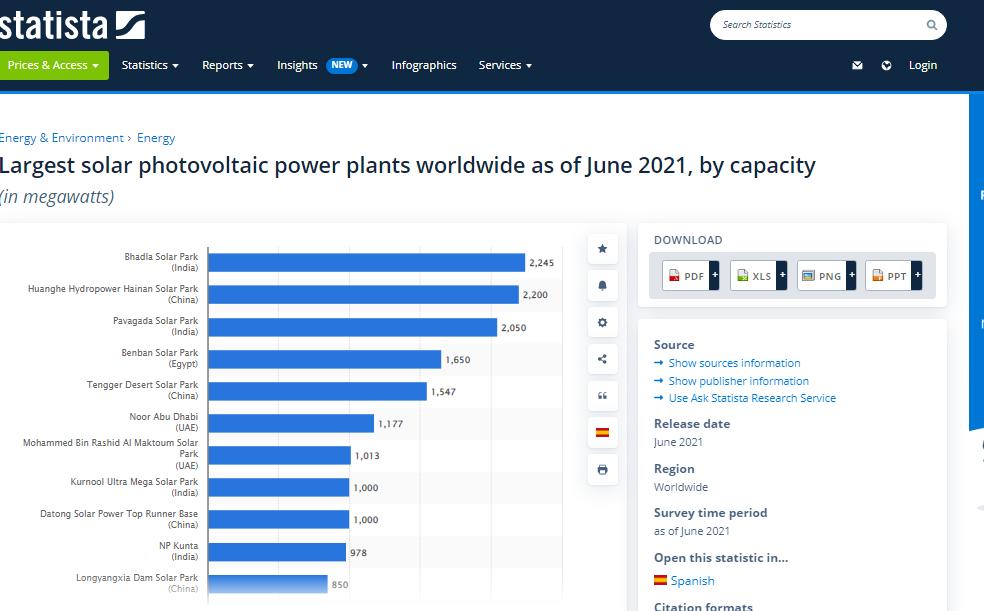The image size is (984, 611).
Task: Click the Spanish flag icon in chart toolbar
Action: (602, 432)
